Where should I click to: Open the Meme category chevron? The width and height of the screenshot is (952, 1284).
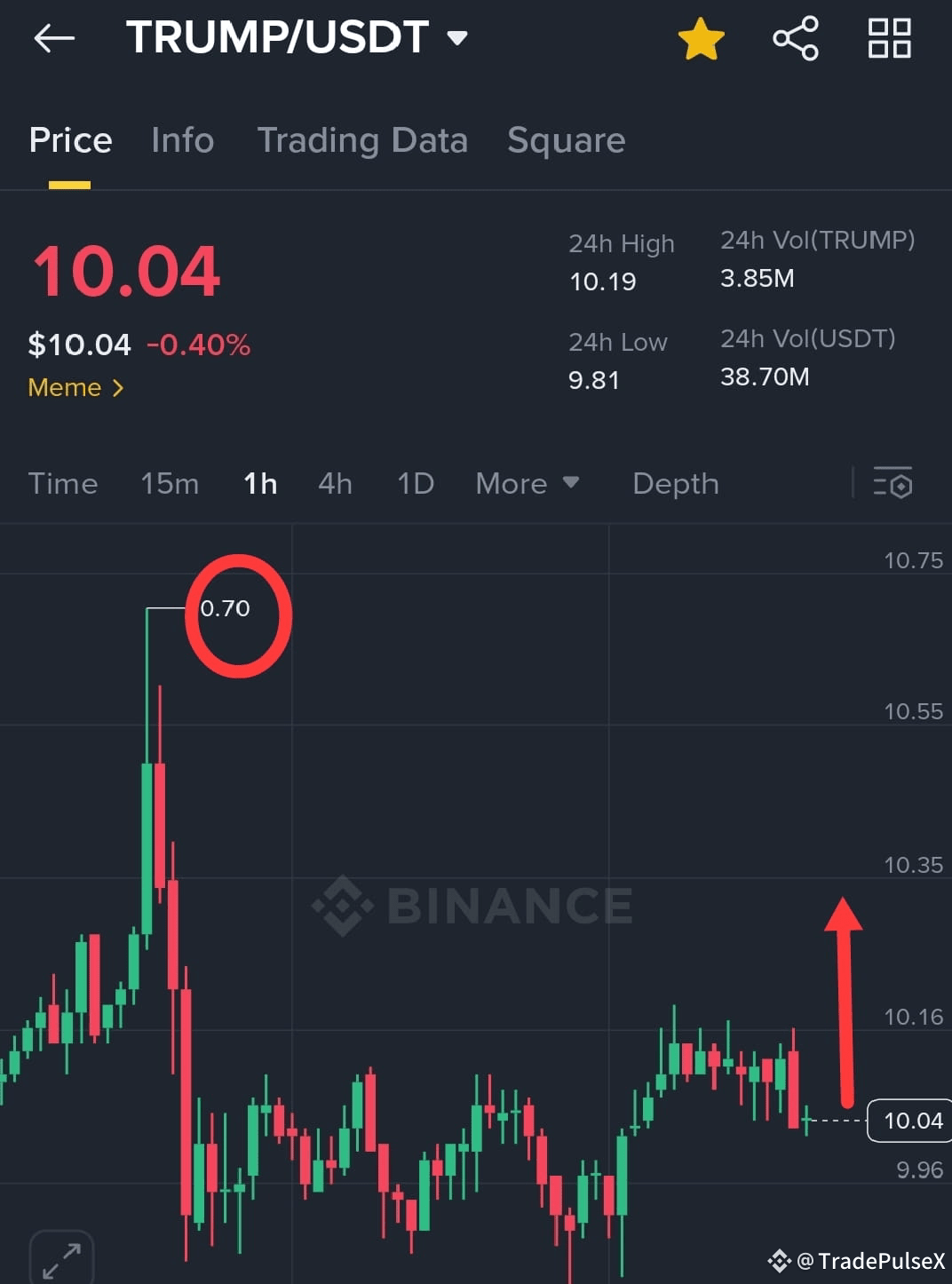pos(118,388)
